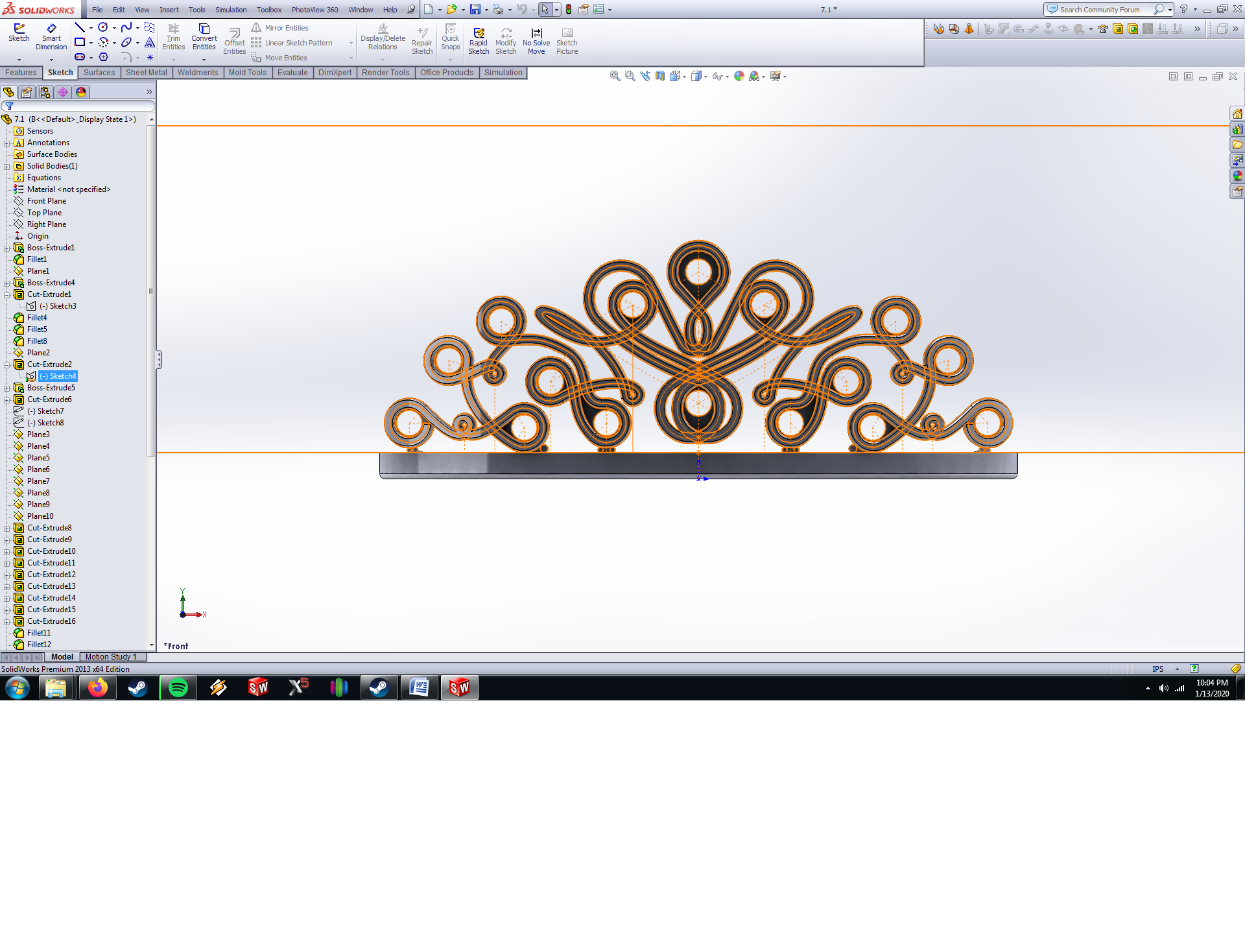Pick the Corner Rectangle sketch tool

coord(80,42)
